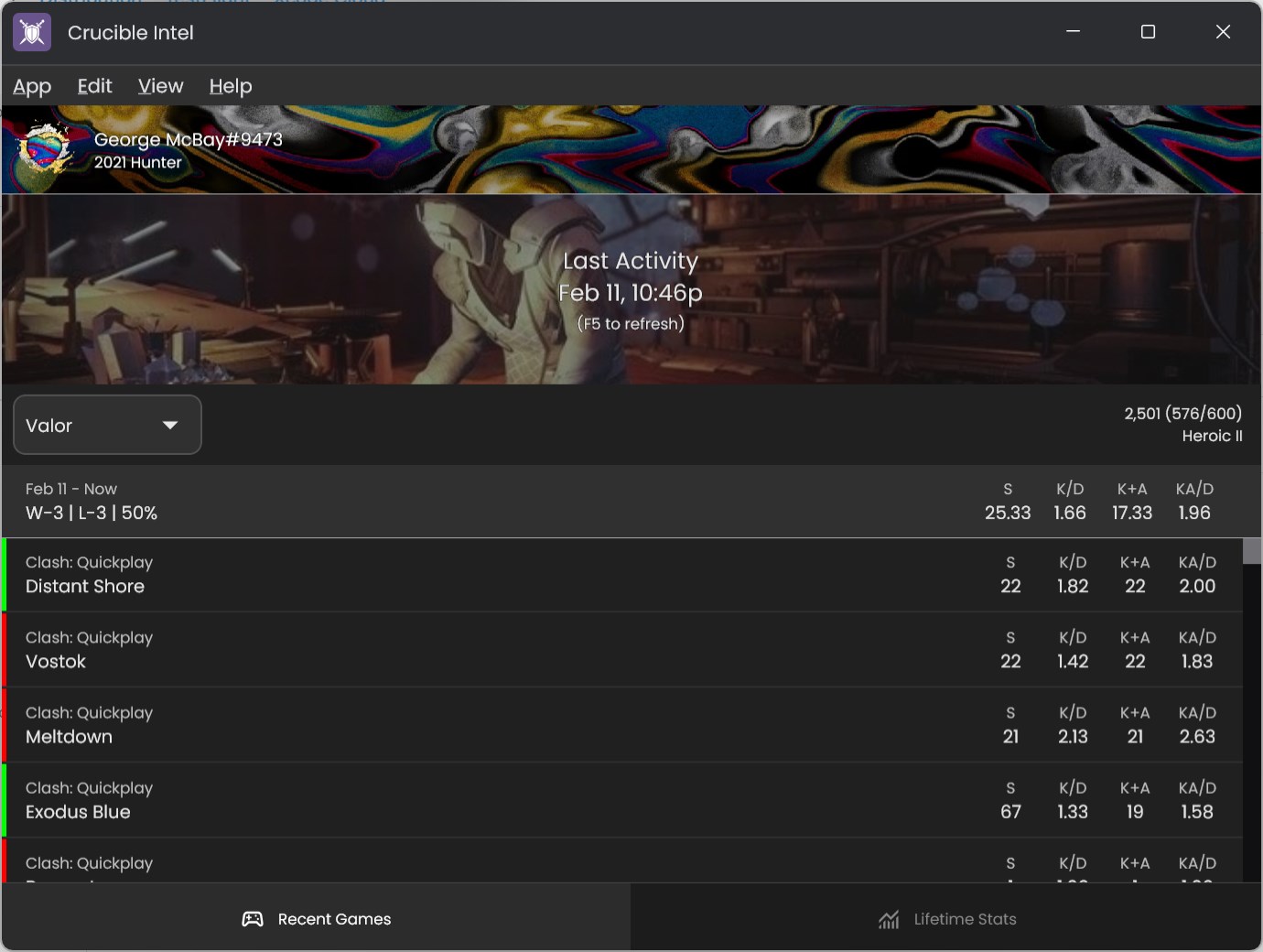This screenshot has height=952, width=1263.
Task: Open the Meltdown match row
Action: tap(622, 725)
